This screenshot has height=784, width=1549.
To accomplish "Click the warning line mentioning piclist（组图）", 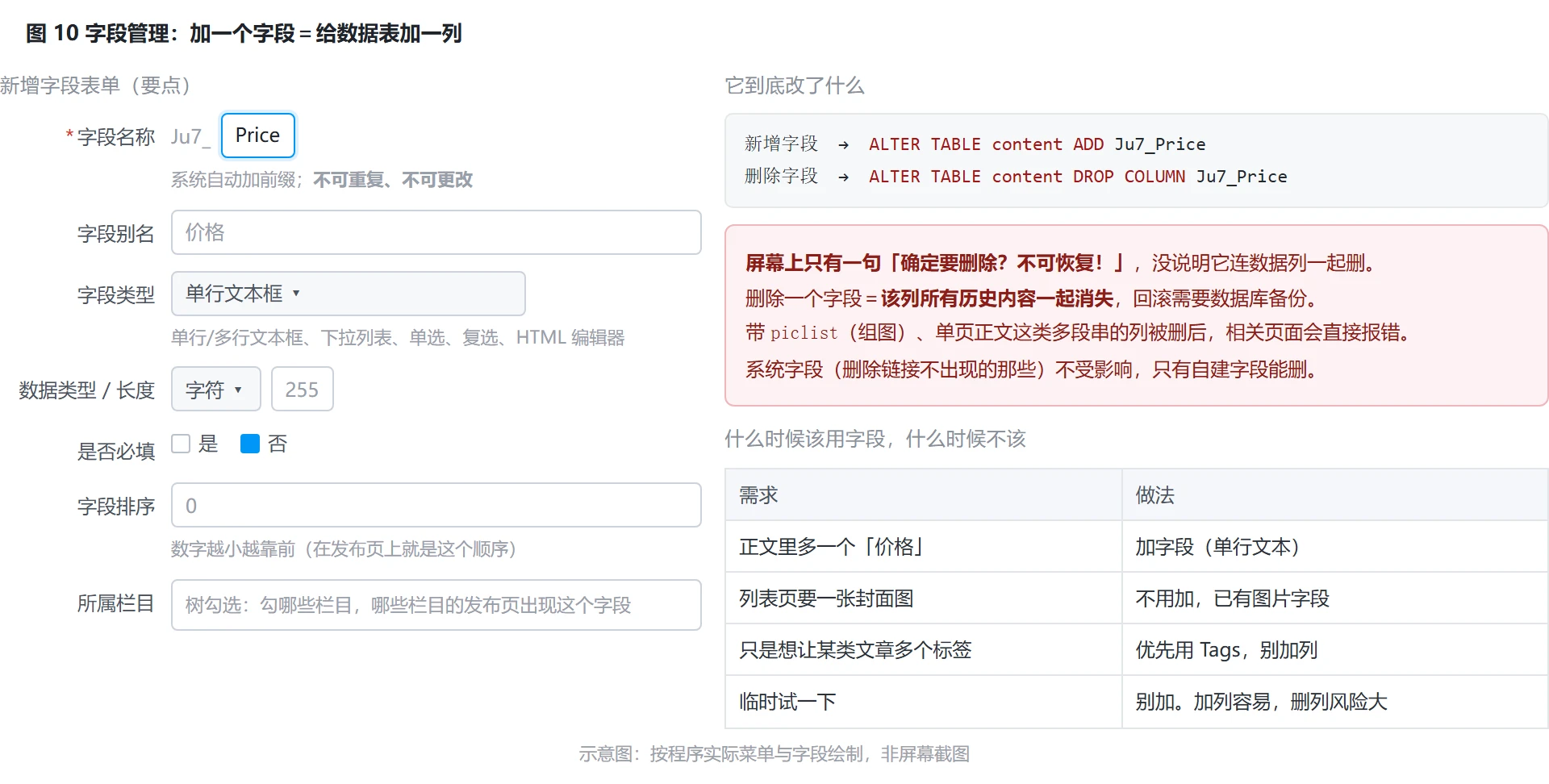I will click(x=1078, y=332).
